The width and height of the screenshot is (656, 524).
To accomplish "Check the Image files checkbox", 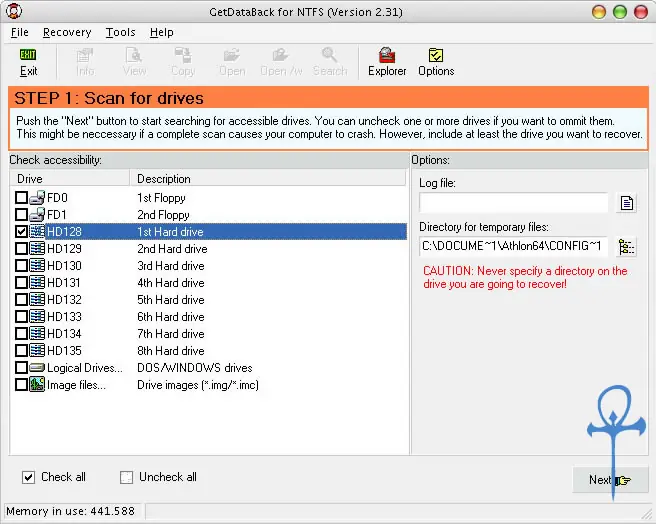I will click(x=21, y=384).
